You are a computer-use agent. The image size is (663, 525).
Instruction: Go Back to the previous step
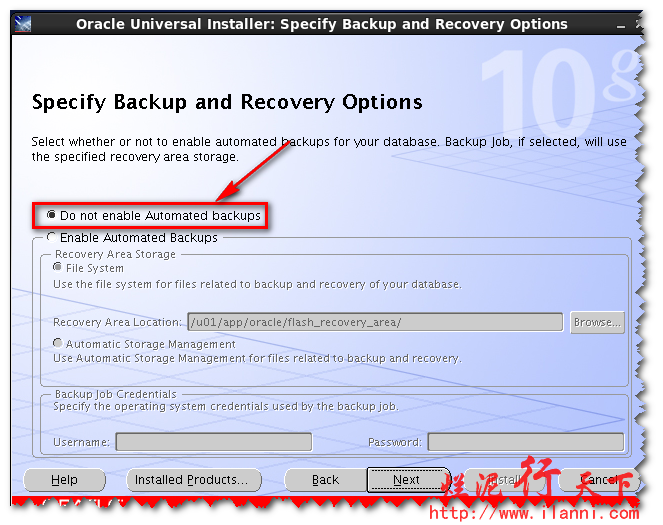[325, 480]
